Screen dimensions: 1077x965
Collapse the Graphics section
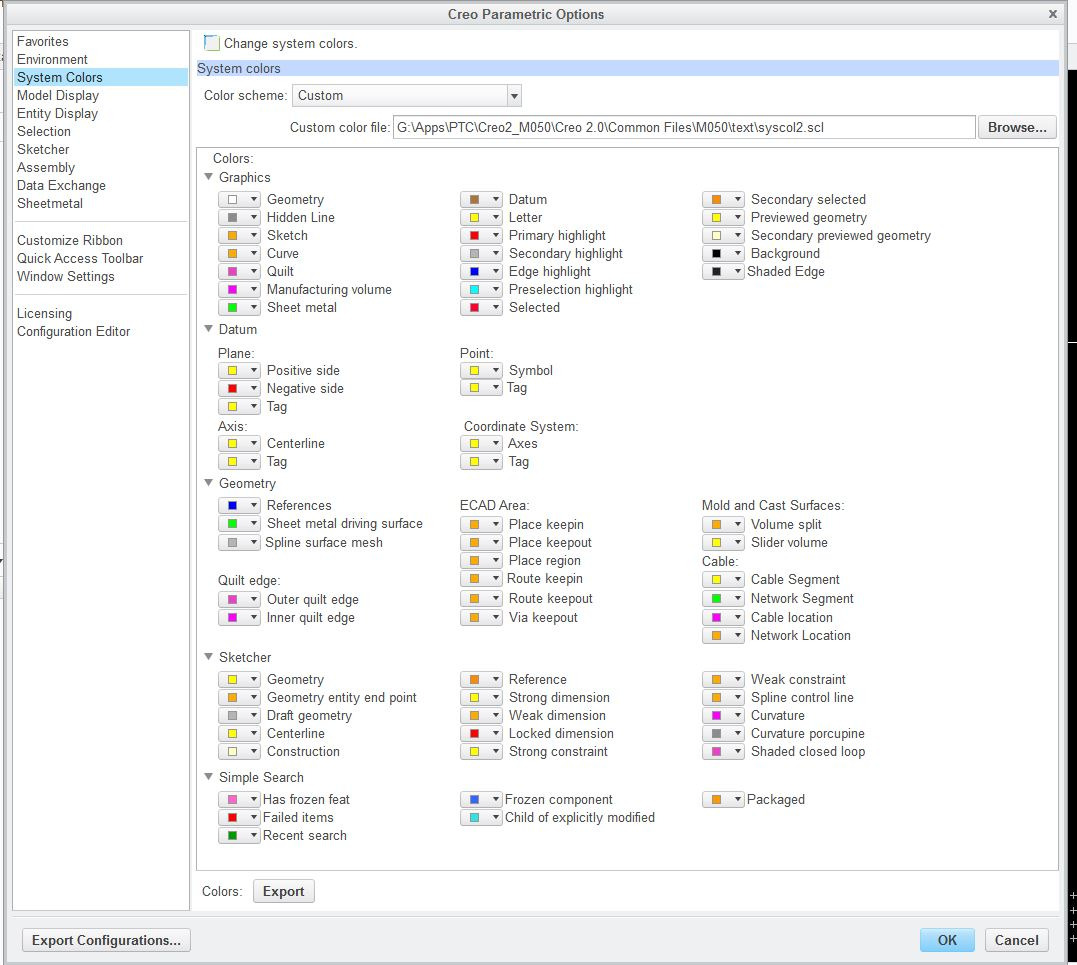point(209,177)
